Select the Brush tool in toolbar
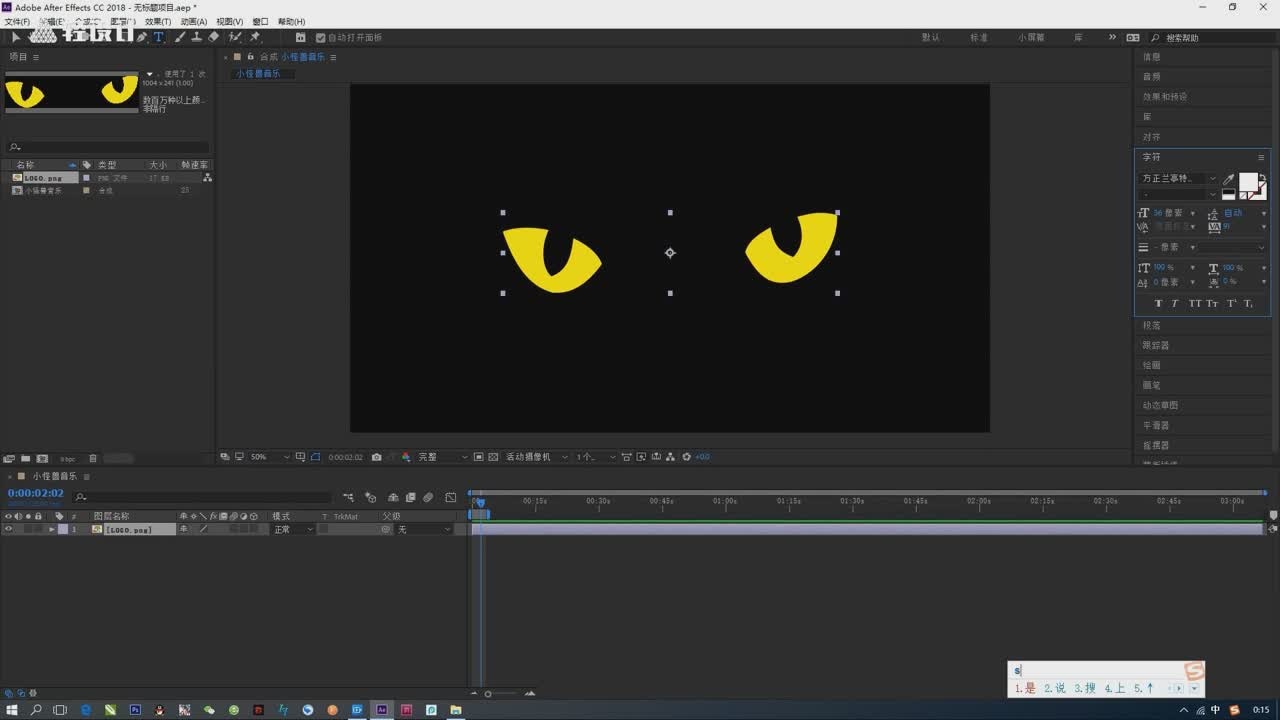The image size is (1280, 720). (180, 37)
